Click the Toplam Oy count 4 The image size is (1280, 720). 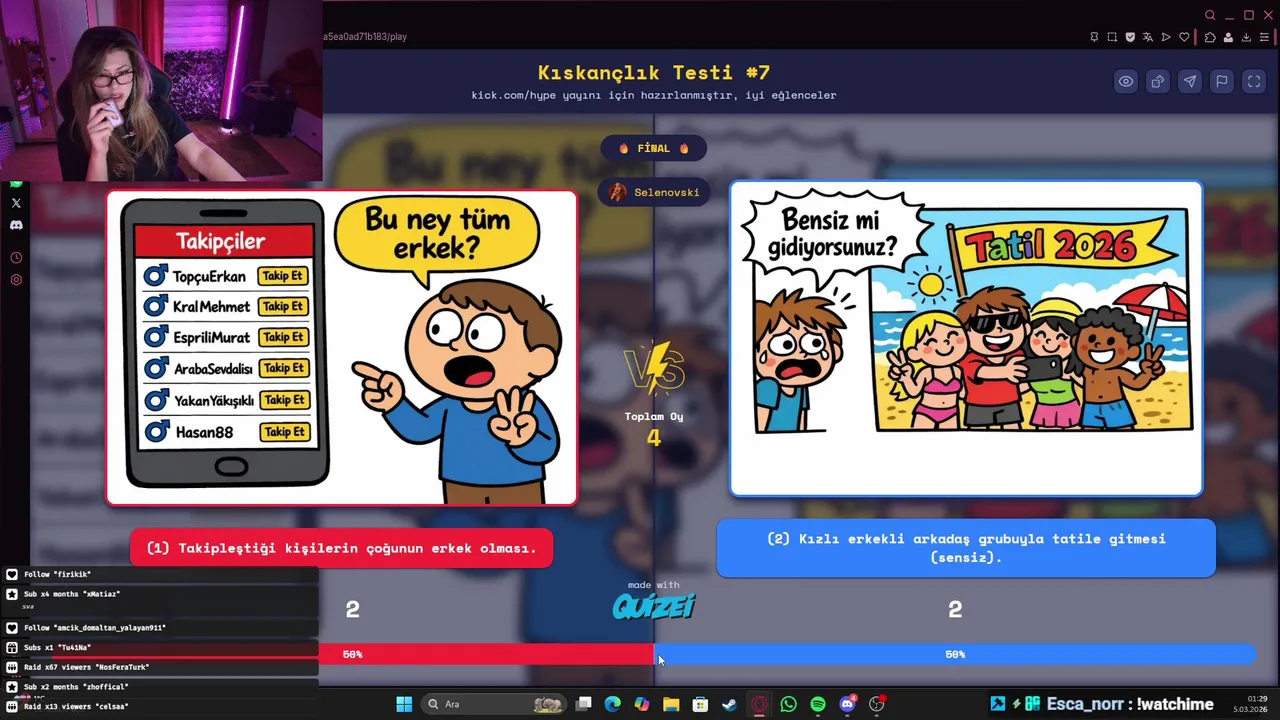click(654, 437)
